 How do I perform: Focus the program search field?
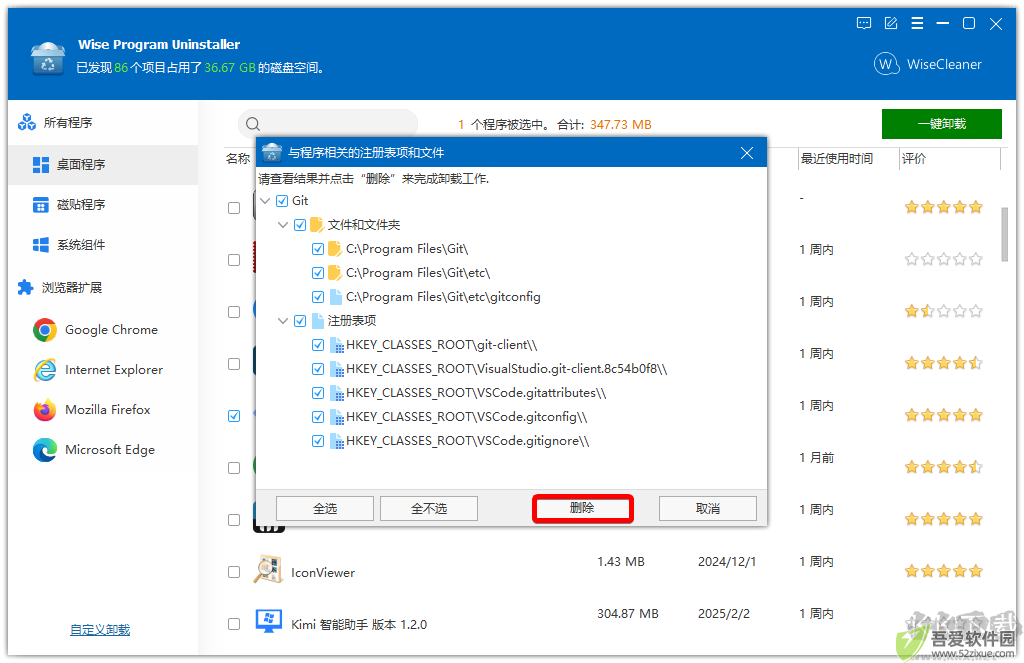(x=328, y=124)
